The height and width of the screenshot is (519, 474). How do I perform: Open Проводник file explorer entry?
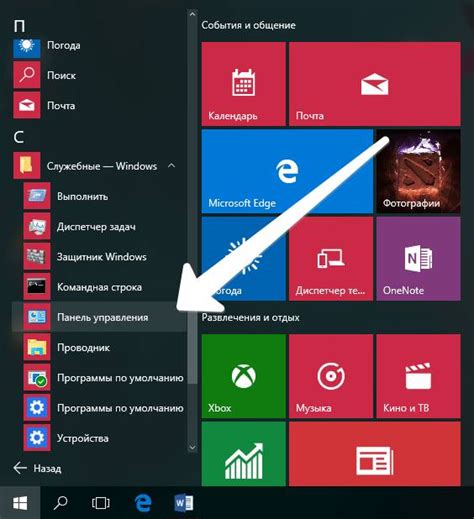point(99,348)
